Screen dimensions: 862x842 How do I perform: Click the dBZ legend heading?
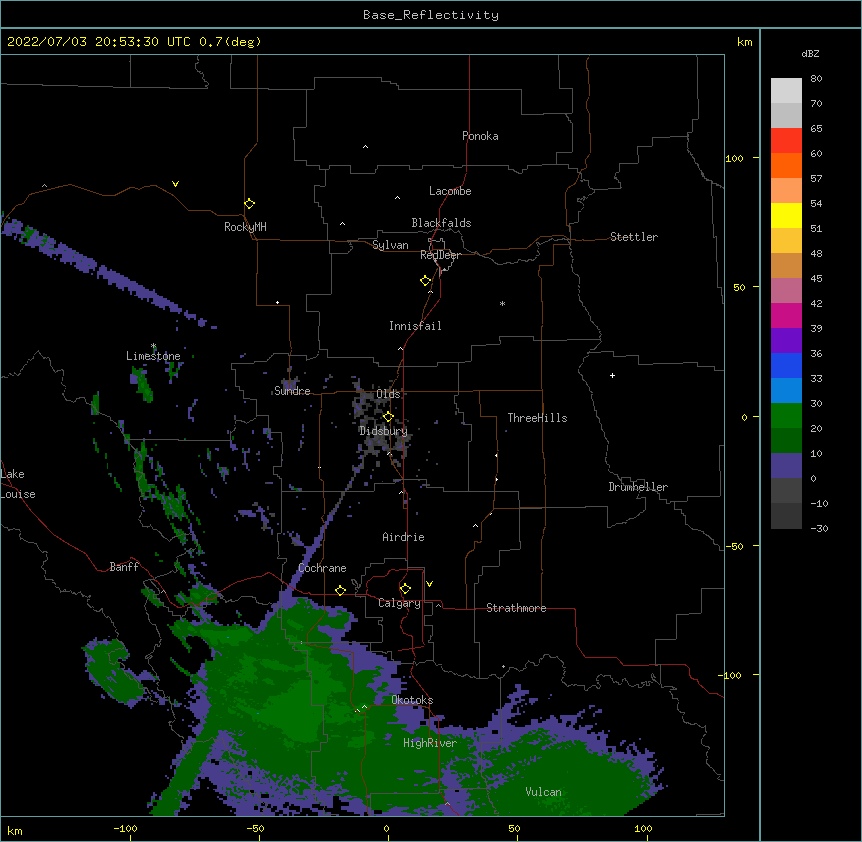coord(810,53)
